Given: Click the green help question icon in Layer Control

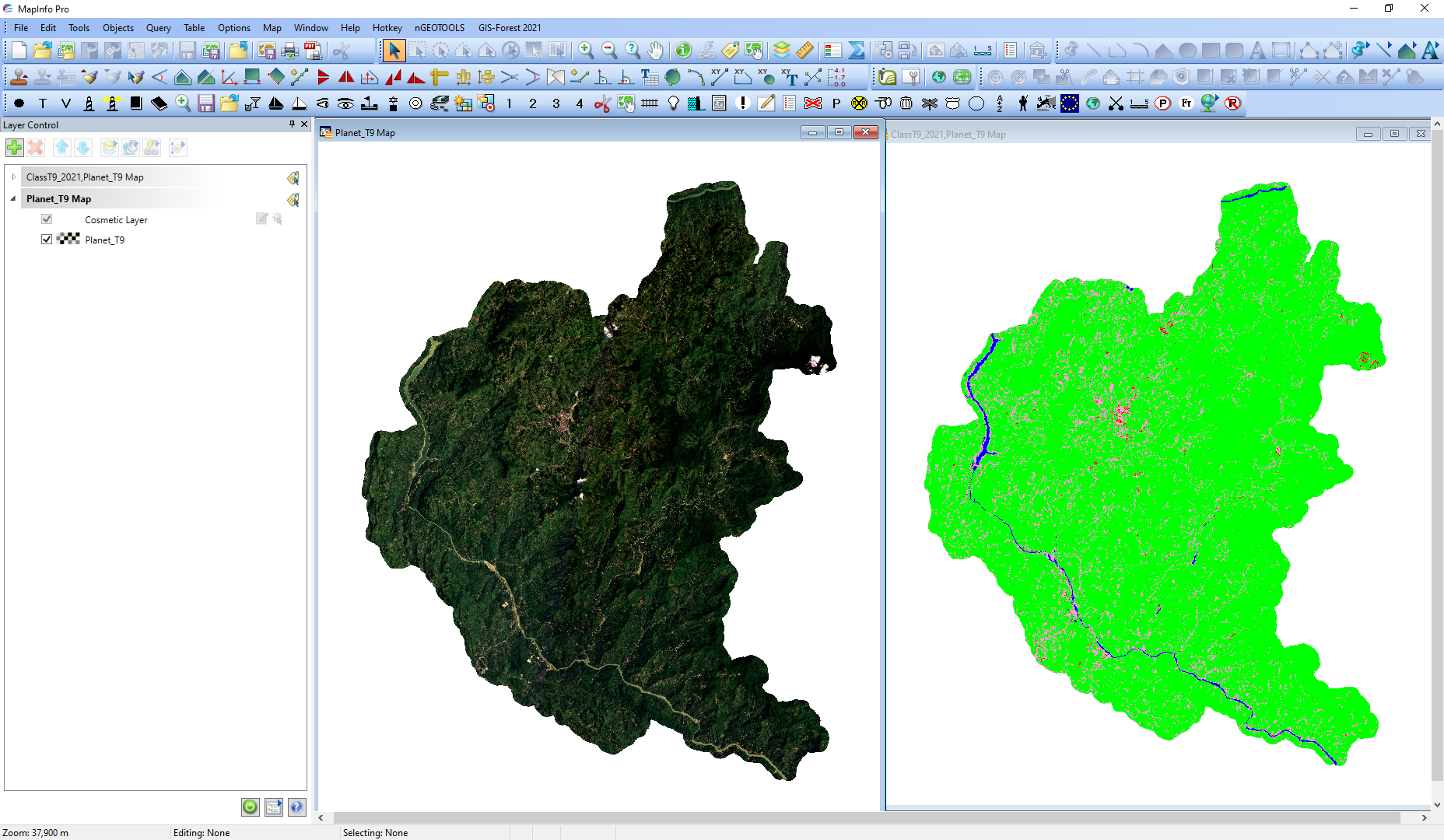Looking at the screenshot, I should [297, 807].
